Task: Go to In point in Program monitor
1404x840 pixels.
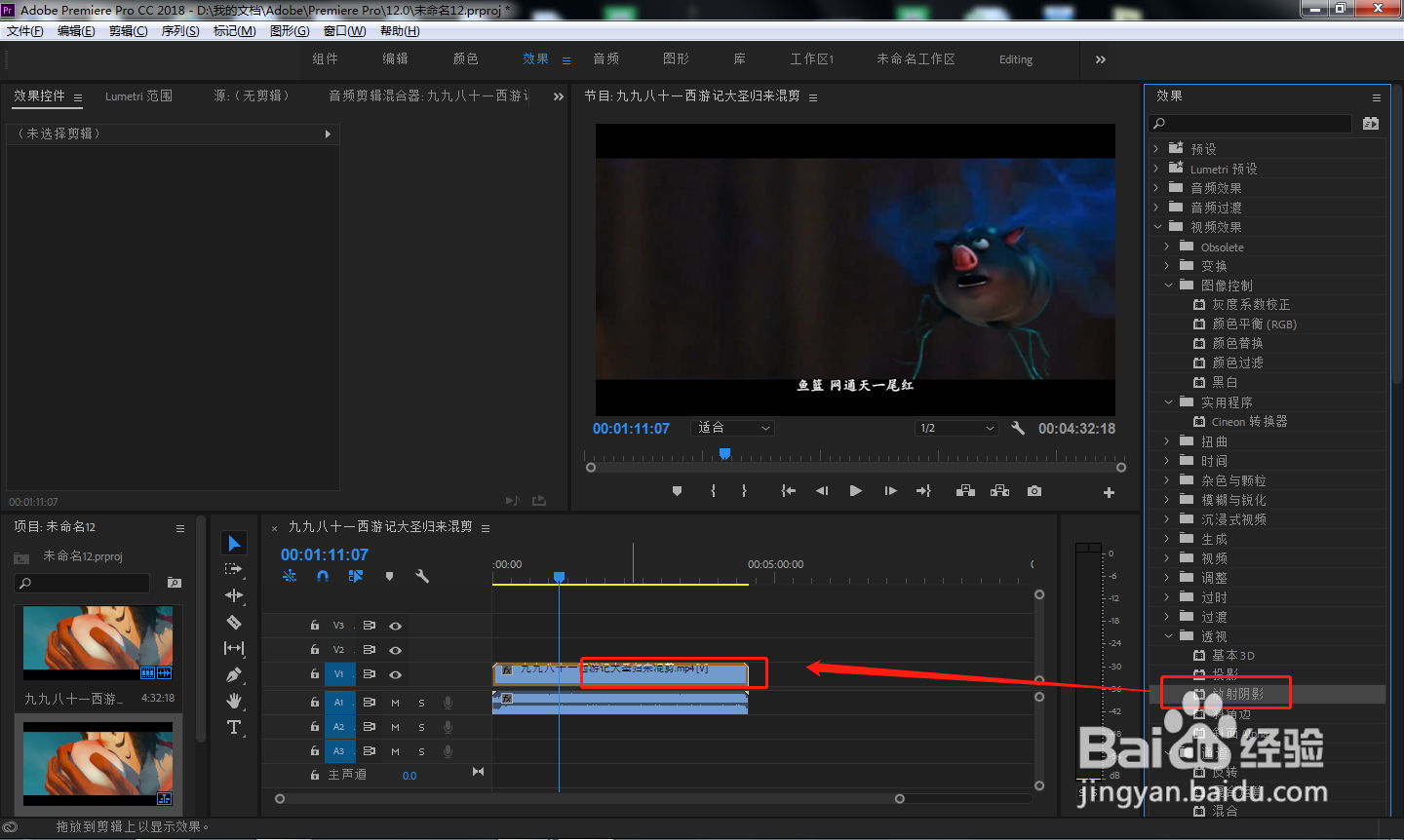Action: (788, 491)
